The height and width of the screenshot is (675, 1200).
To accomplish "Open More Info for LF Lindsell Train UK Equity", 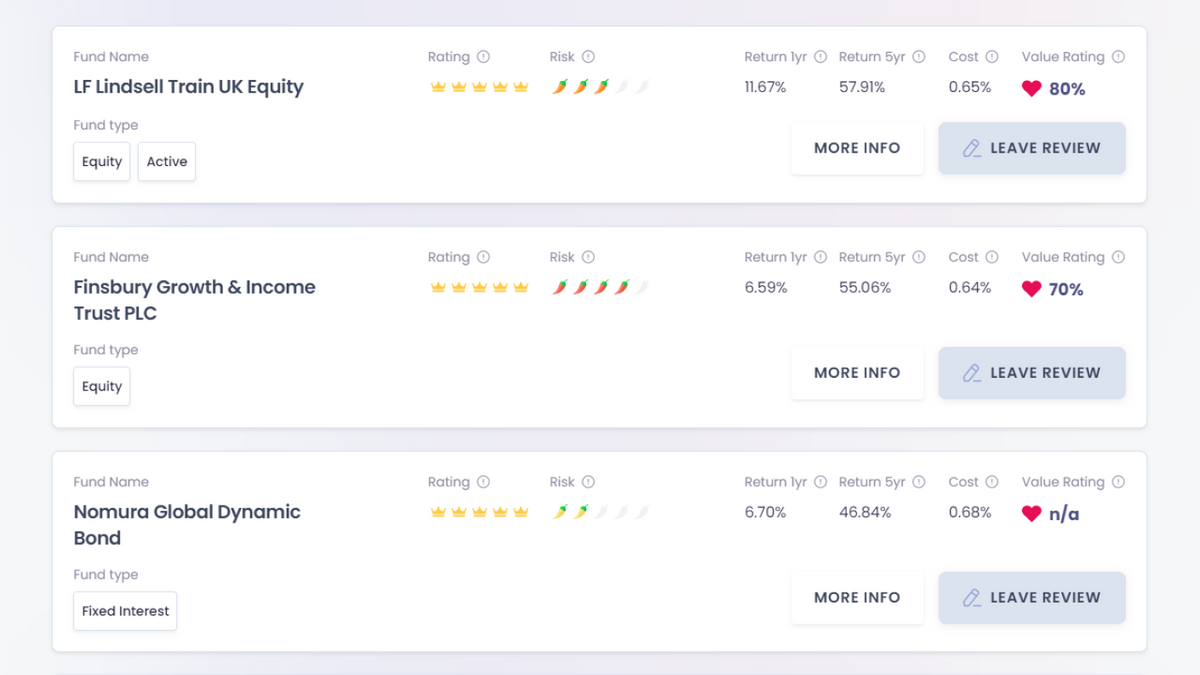I will (857, 148).
